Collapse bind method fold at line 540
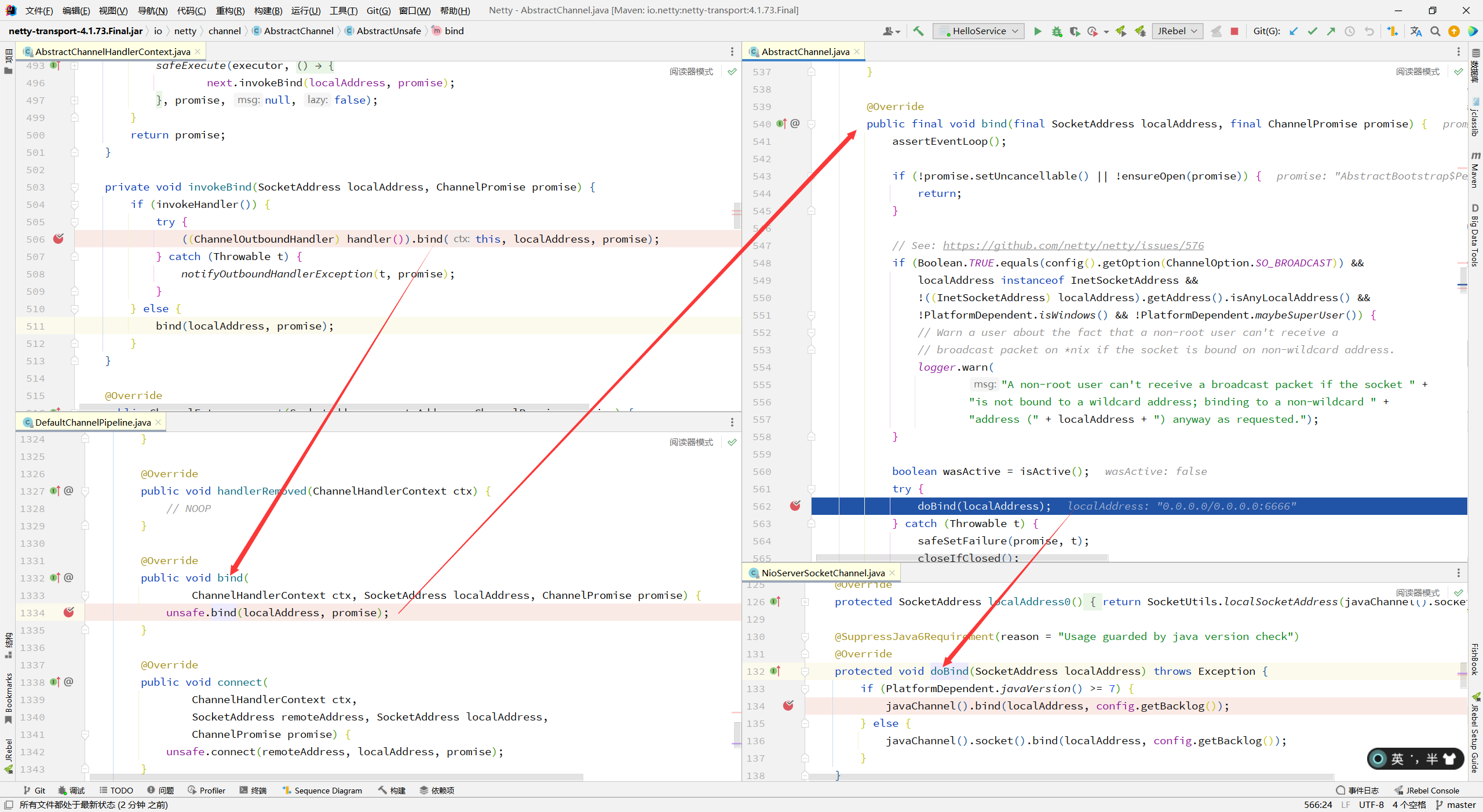This screenshot has width=1483, height=812. (x=812, y=124)
